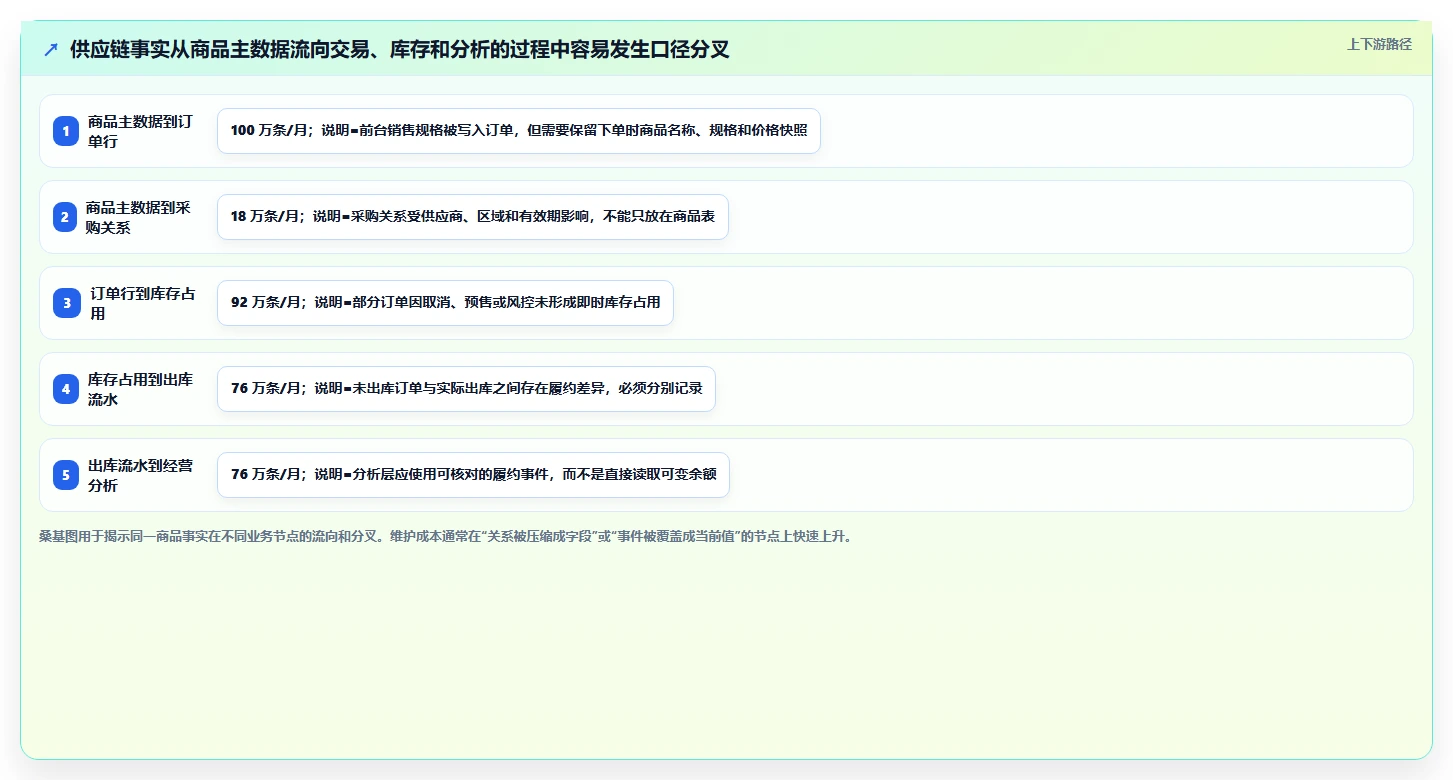Select the 出库流水到经营分析 label
The image size is (1453, 780).
click(140, 475)
